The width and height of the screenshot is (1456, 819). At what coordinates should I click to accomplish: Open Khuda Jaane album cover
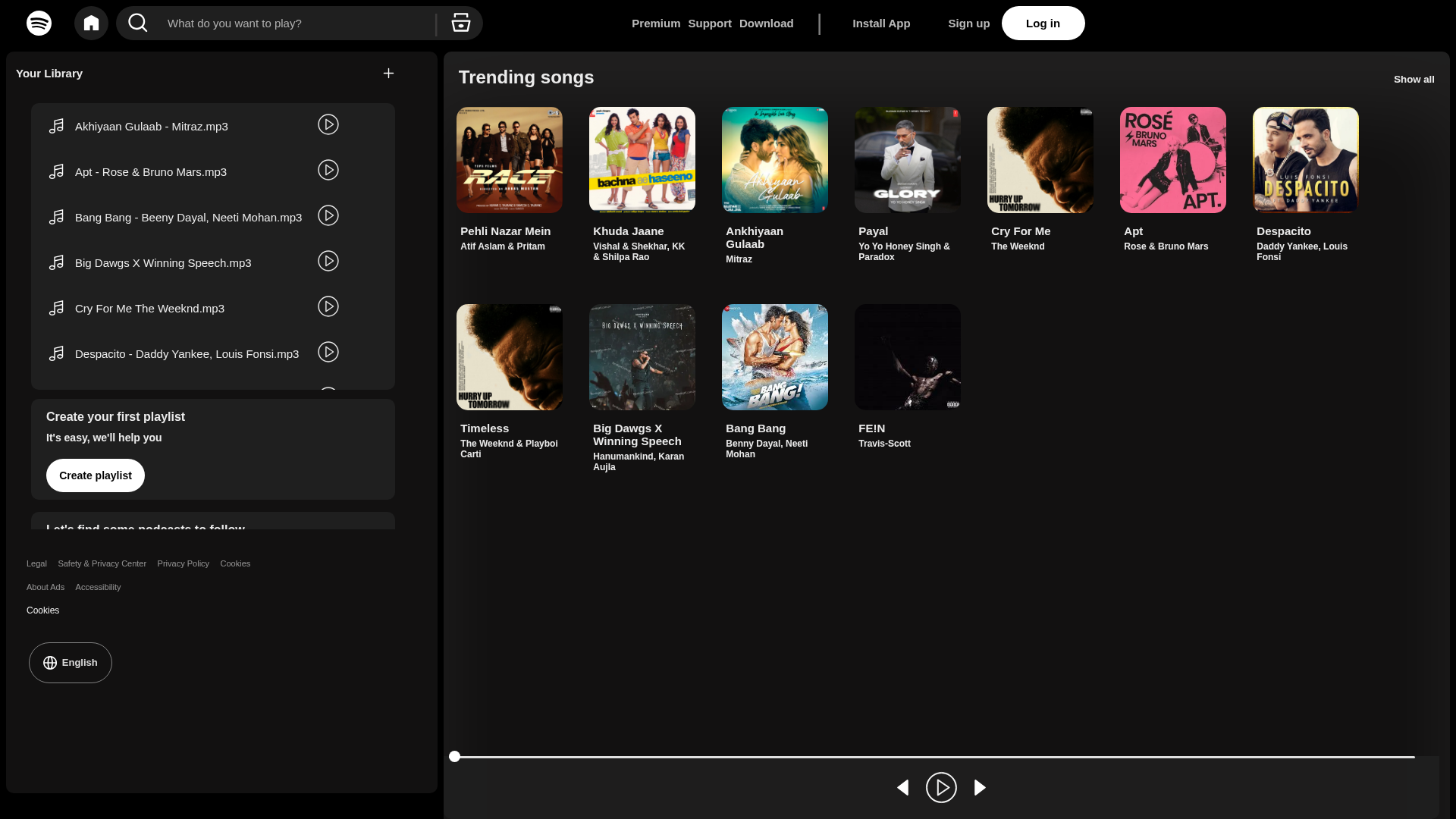642,160
